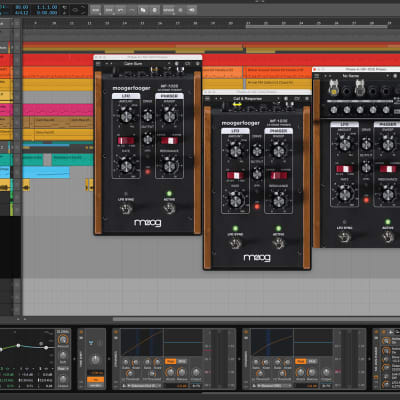Flip LFO range switch on Call & Response pedal
Viewport: 400px width, 400px height.
(x=235, y=175)
